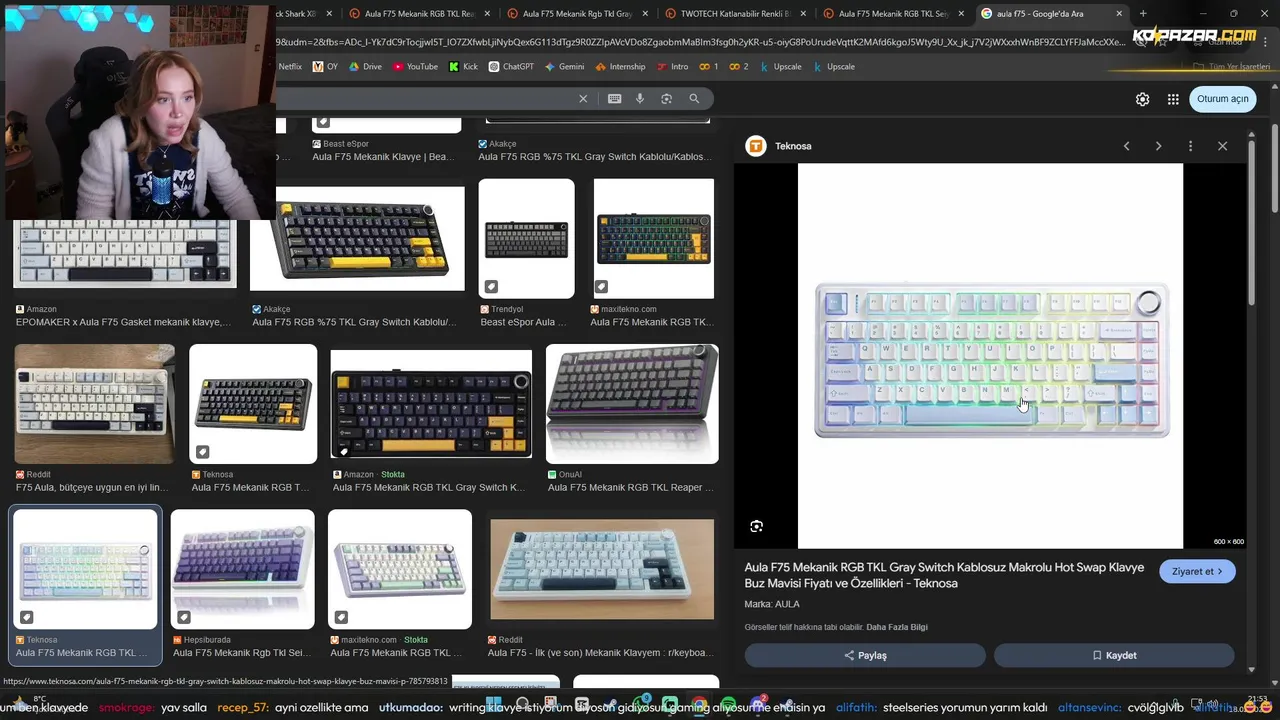This screenshot has height=720, width=1280.
Task: Click the Ziyaret et button
Action: pos(1197,571)
